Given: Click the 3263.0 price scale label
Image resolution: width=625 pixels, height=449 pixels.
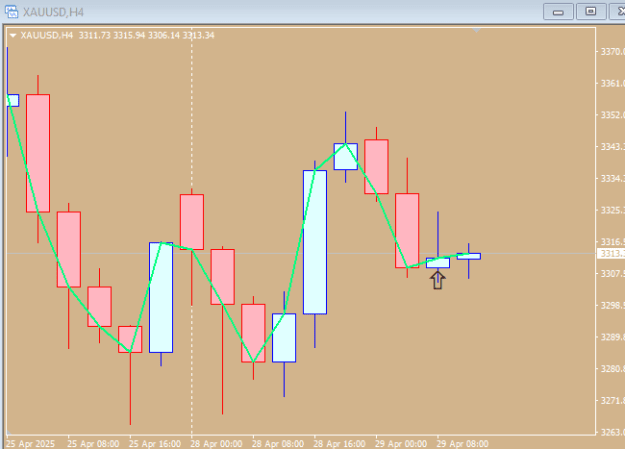Looking at the screenshot, I should [x=612, y=432].
